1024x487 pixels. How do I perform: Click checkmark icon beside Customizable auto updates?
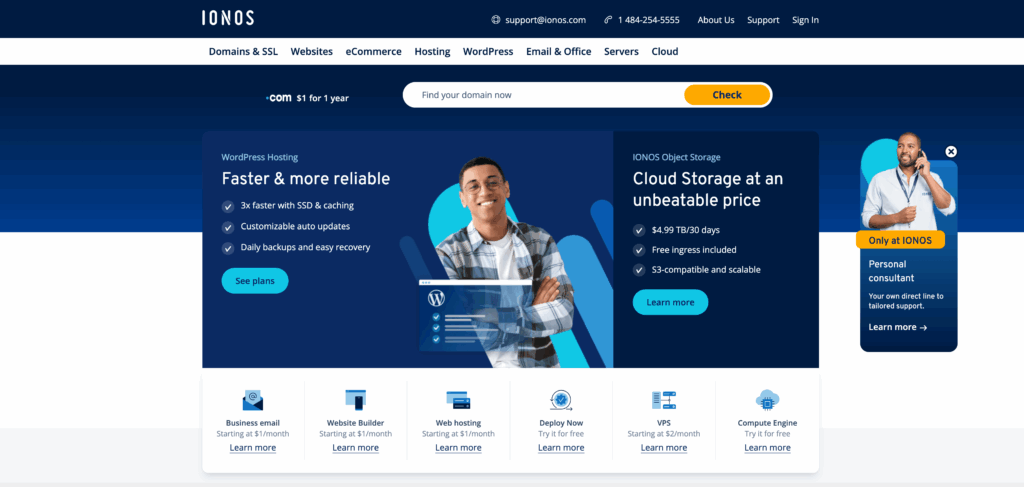[228, 227]
